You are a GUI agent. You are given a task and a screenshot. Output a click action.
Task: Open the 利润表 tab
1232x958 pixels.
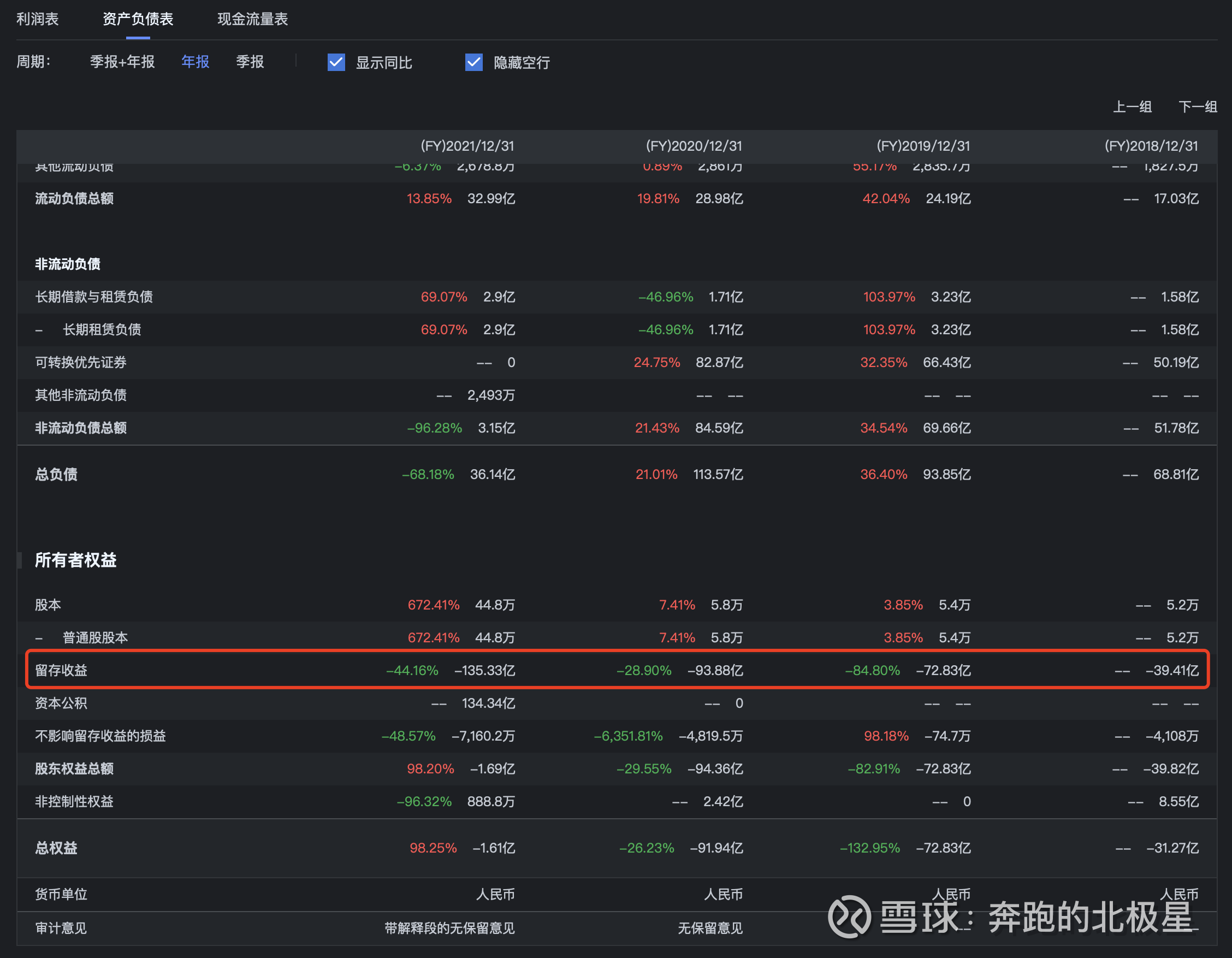tap(37, 19)
